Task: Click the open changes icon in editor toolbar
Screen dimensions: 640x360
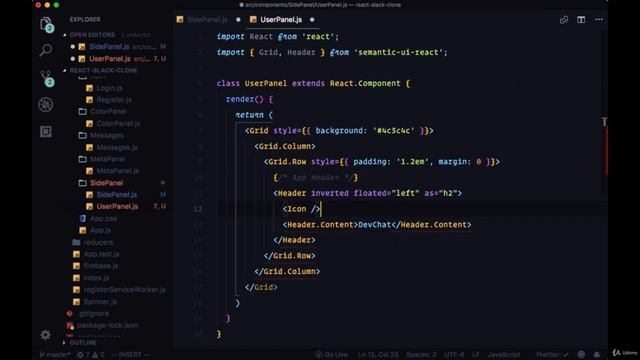Action: pos(564,20)
